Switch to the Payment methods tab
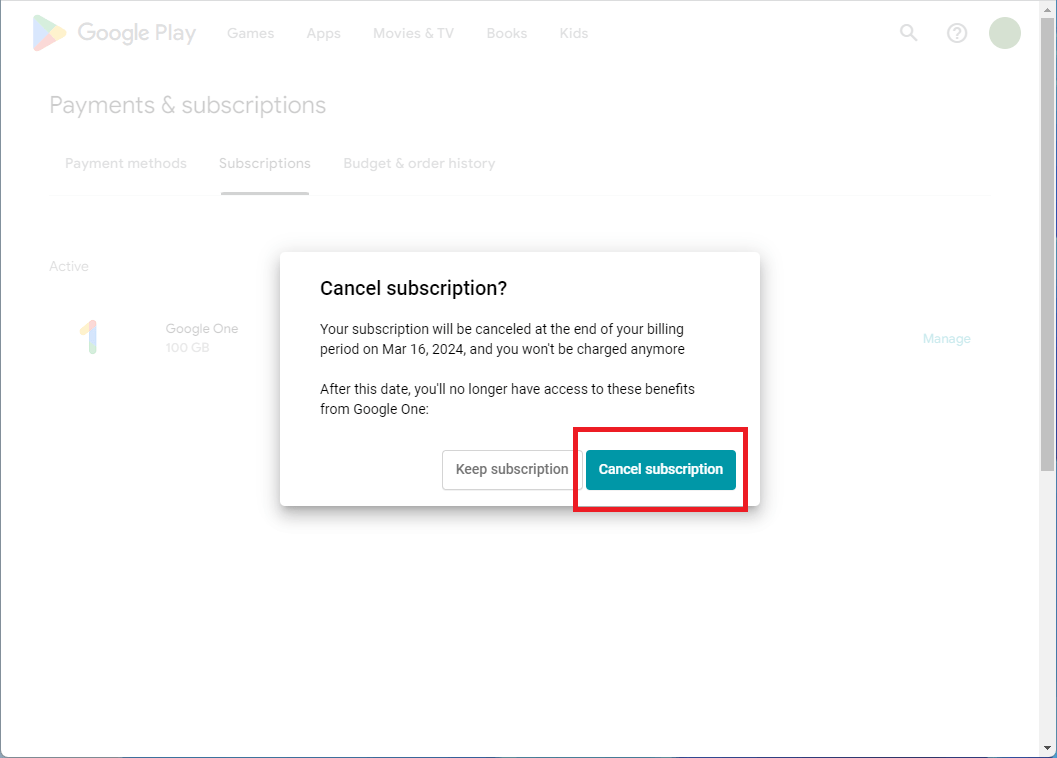 [x=125, y=163]
